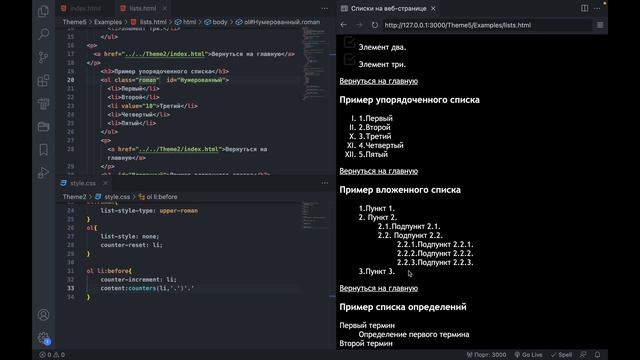Expand body breadcrumb symbol
Viewport: 640px width, 360px height.
click(216, 22)
